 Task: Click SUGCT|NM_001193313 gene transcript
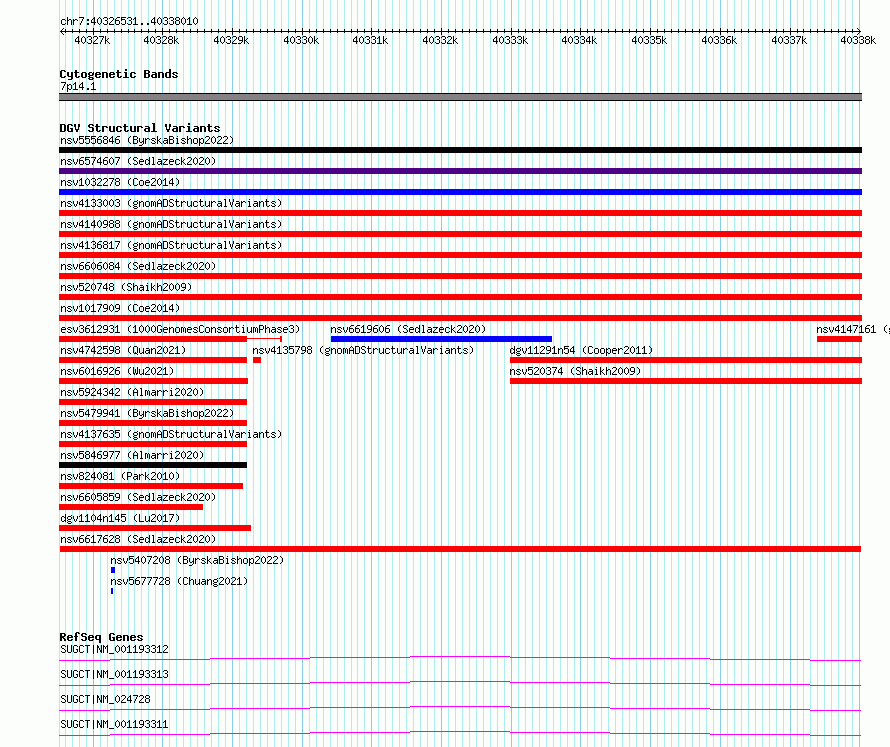click(x=114, y=674)
